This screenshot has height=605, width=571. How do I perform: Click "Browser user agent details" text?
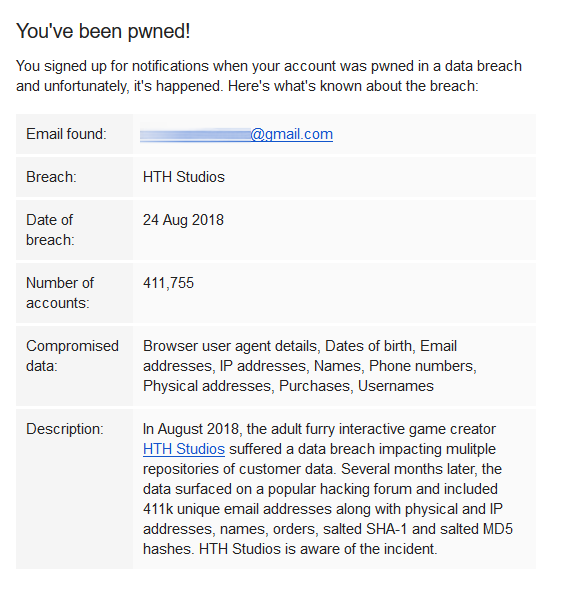click(230, 346)
